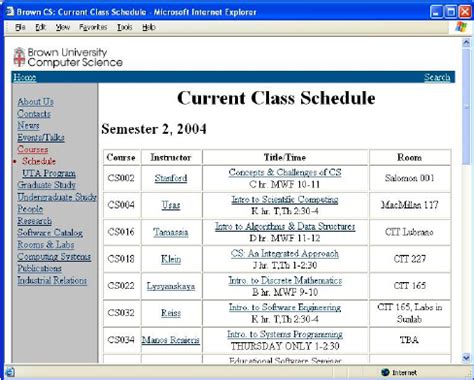The width and height of the screenshot is (474, 380).
Task: Open the Courses sidebar link
Action: (33, 149)
